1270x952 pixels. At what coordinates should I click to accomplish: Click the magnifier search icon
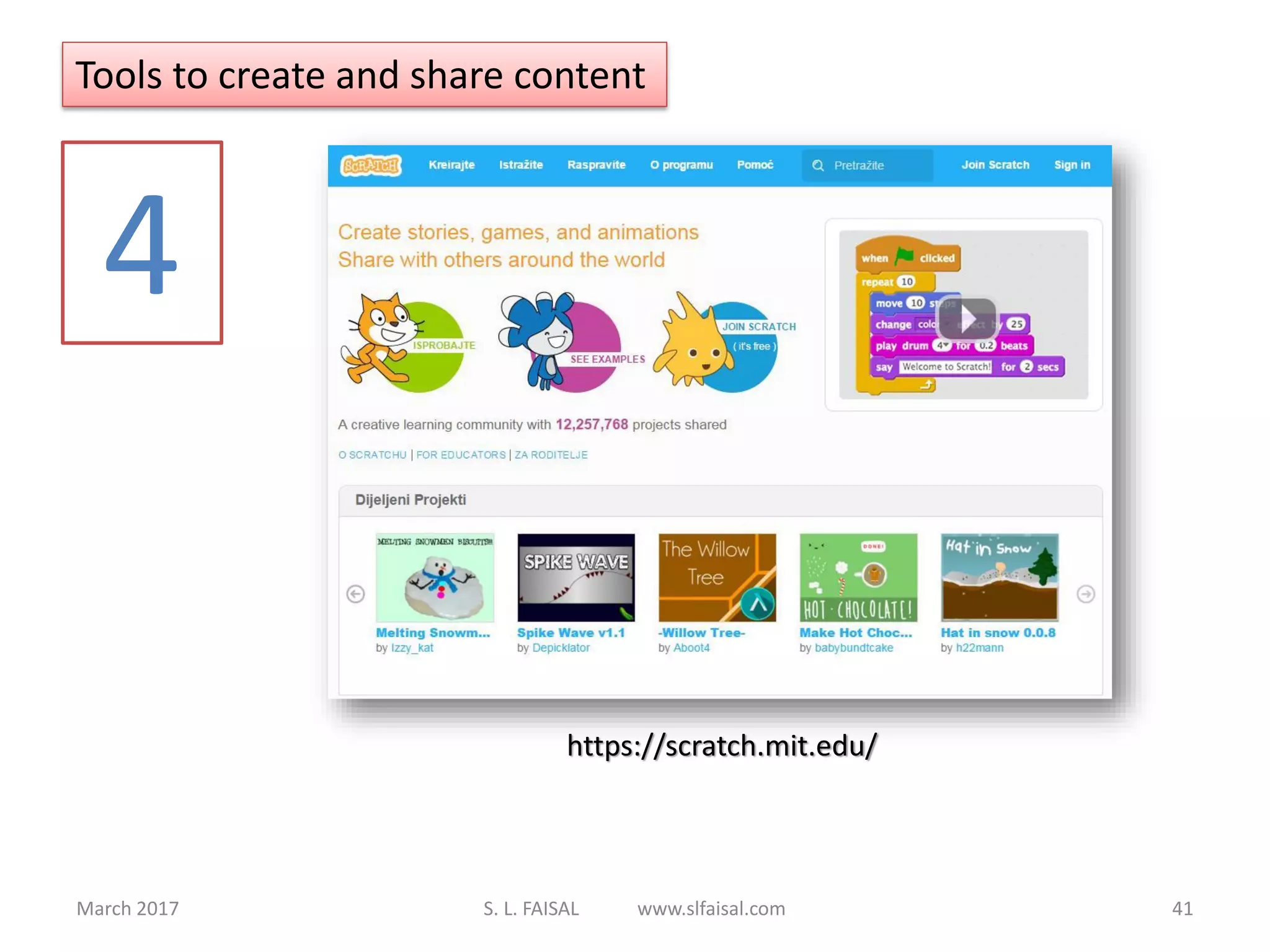pos(818,165)
